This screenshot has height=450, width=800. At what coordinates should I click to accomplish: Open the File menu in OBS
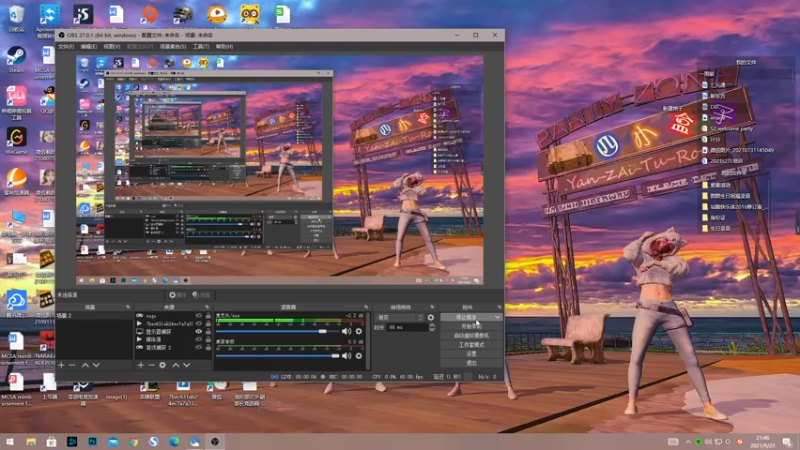66,46
